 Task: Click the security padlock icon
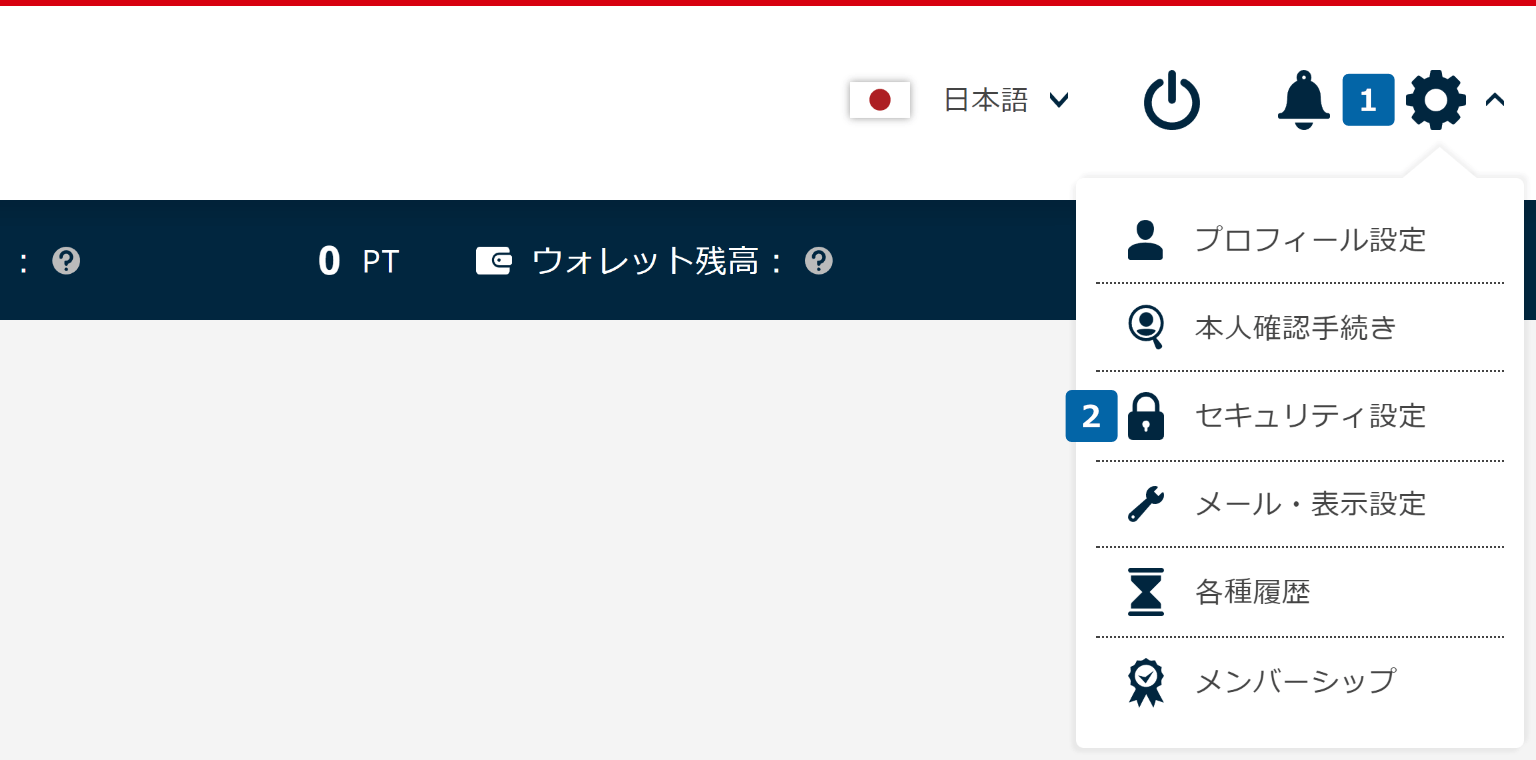coord(1146,415)
